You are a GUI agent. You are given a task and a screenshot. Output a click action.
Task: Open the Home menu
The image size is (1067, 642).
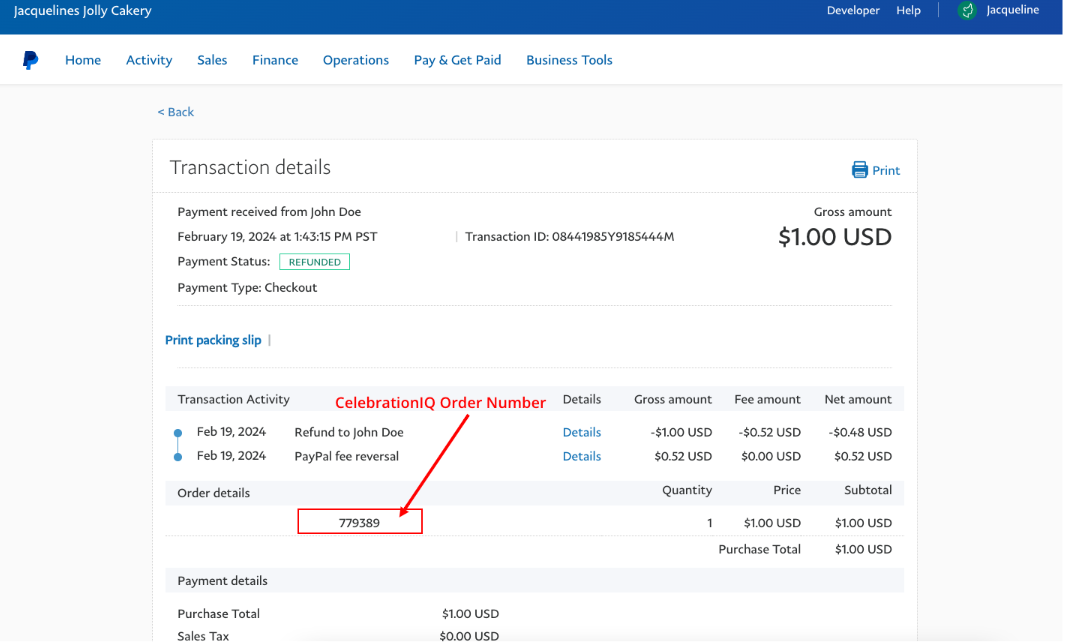point(83,60)
